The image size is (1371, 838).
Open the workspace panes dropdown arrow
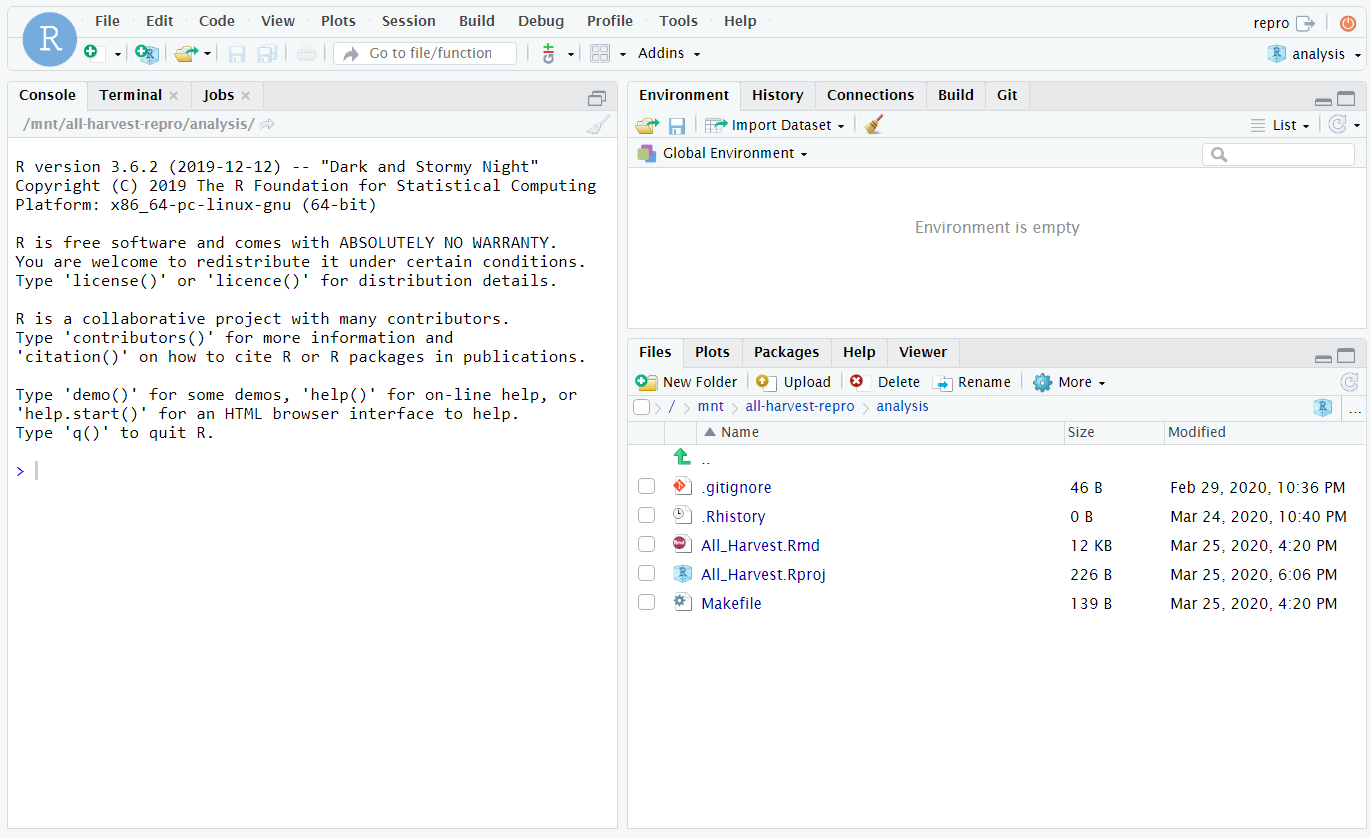[623, 54]
